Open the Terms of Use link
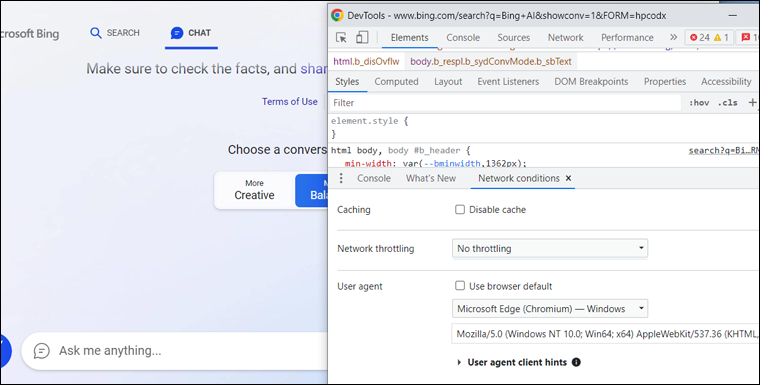760x385 pixels. 290,101
